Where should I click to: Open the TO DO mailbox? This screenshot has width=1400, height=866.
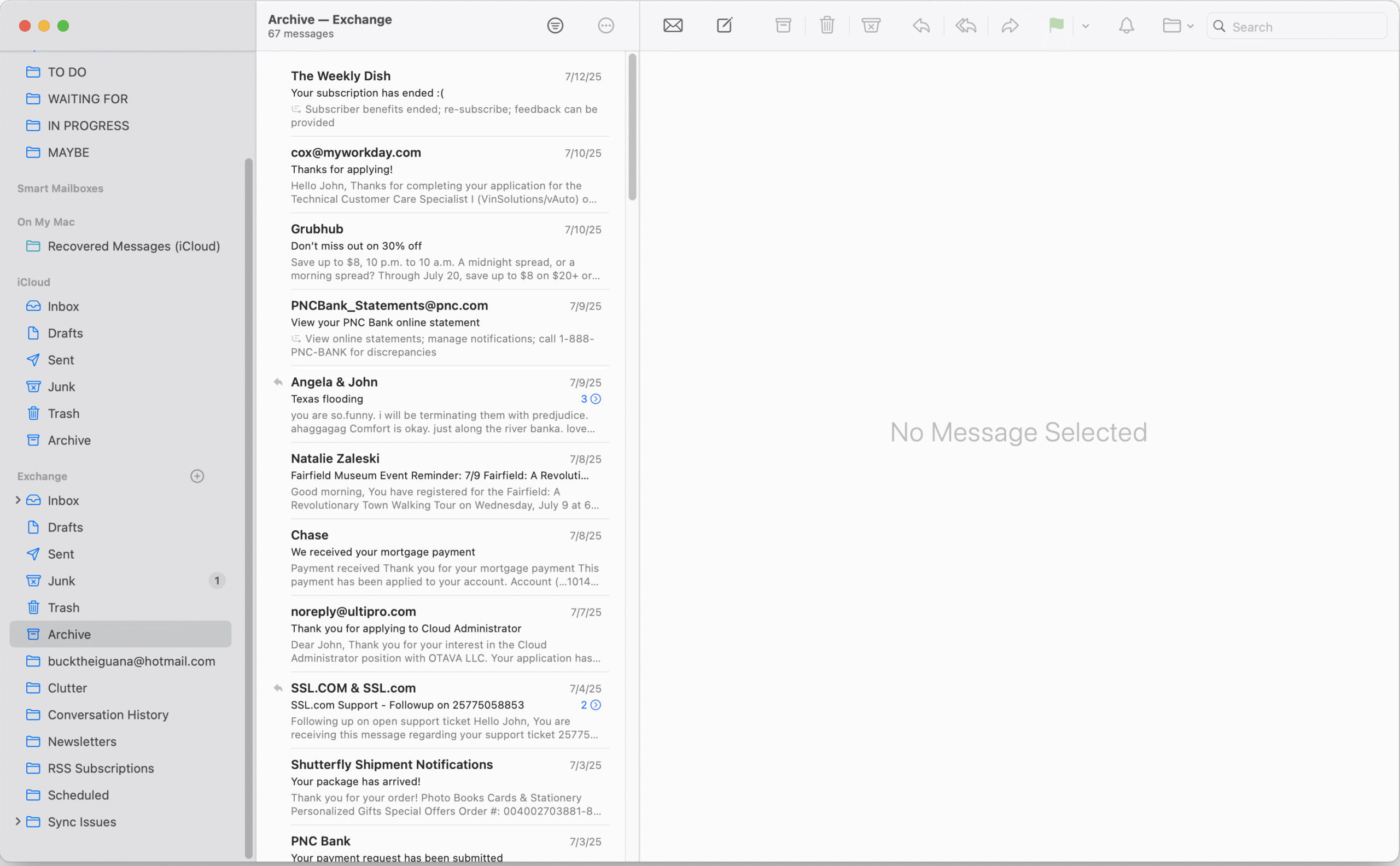[x=120, y=72]
